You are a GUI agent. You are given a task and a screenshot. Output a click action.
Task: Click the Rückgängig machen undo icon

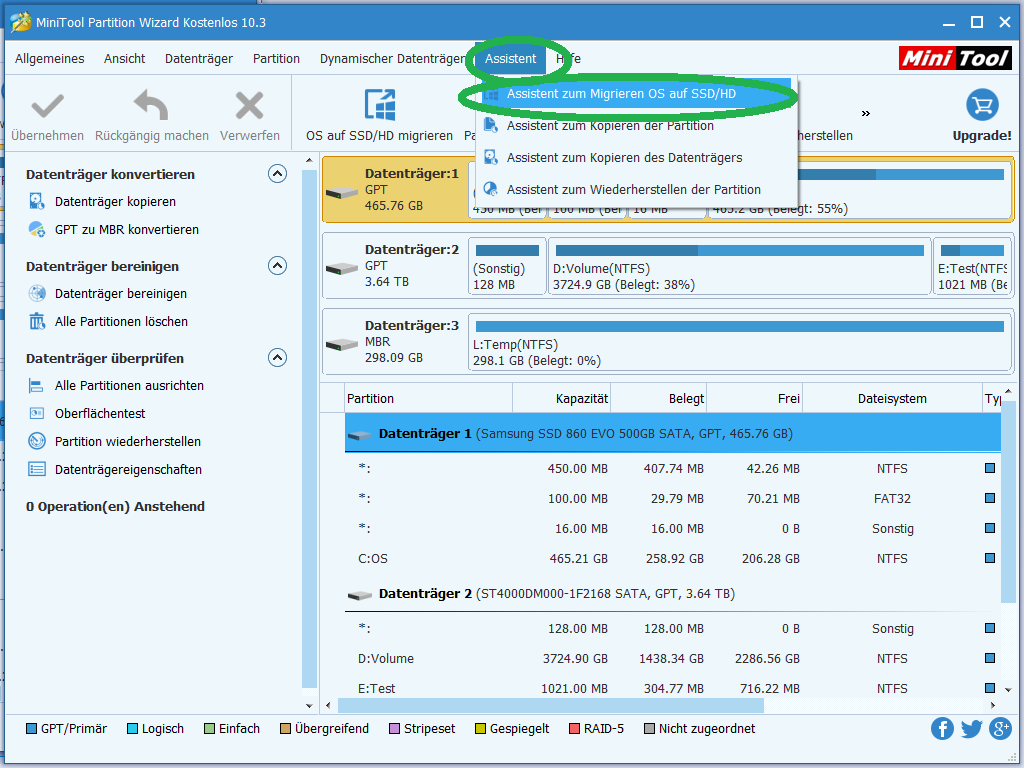coord(151,106)
